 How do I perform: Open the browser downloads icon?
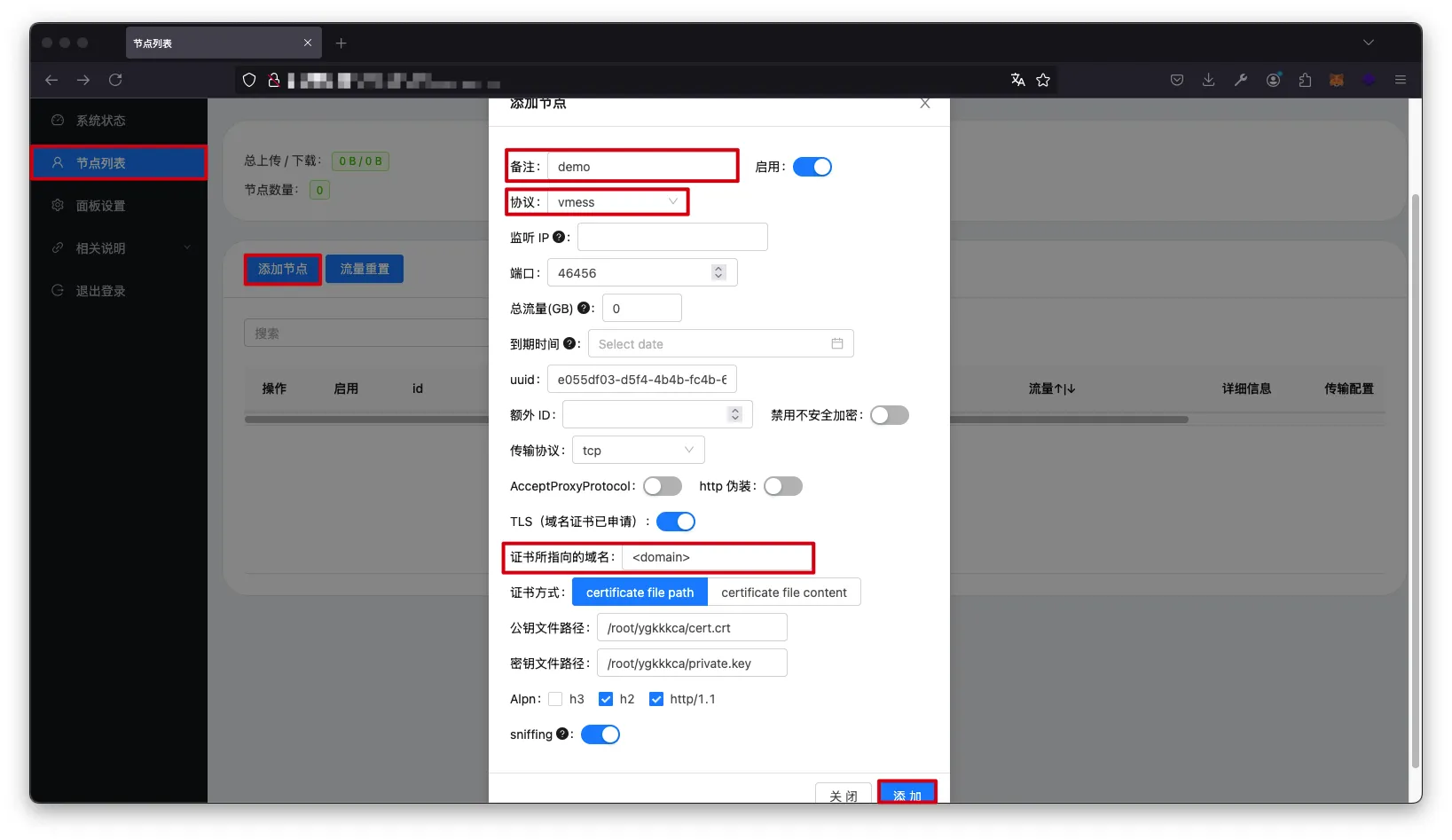tap(1208, 80)
